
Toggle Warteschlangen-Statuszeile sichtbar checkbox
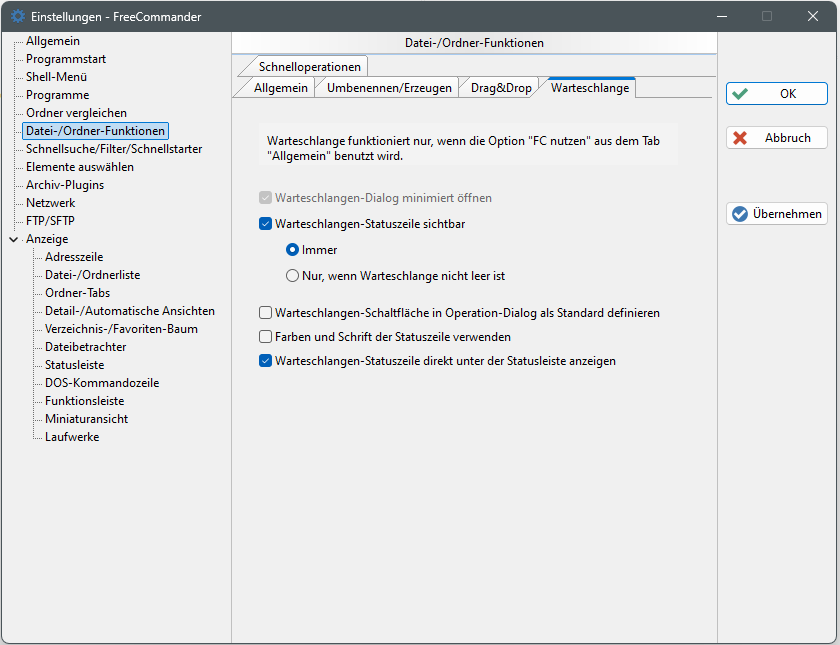tap(266, 225)
